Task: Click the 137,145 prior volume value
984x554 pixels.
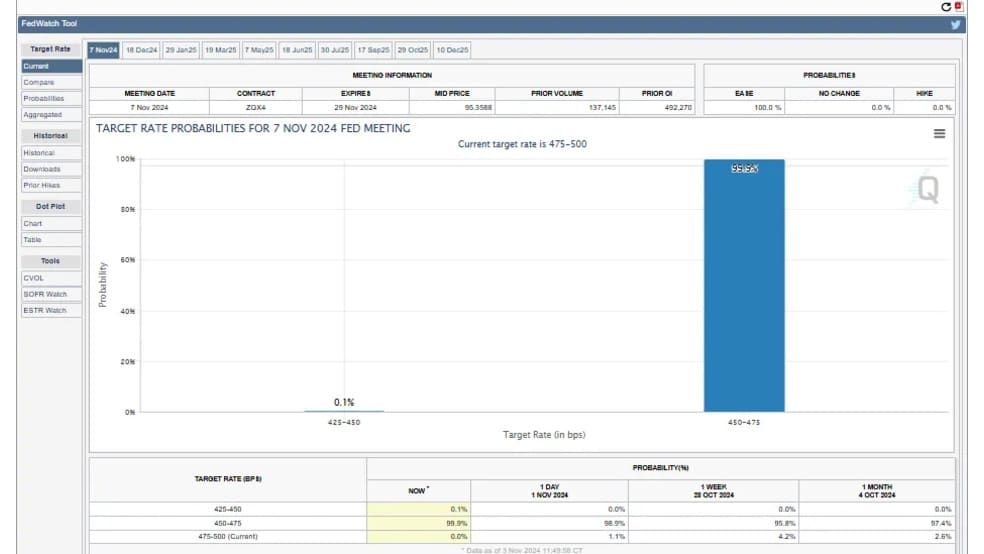Action: 602,107
